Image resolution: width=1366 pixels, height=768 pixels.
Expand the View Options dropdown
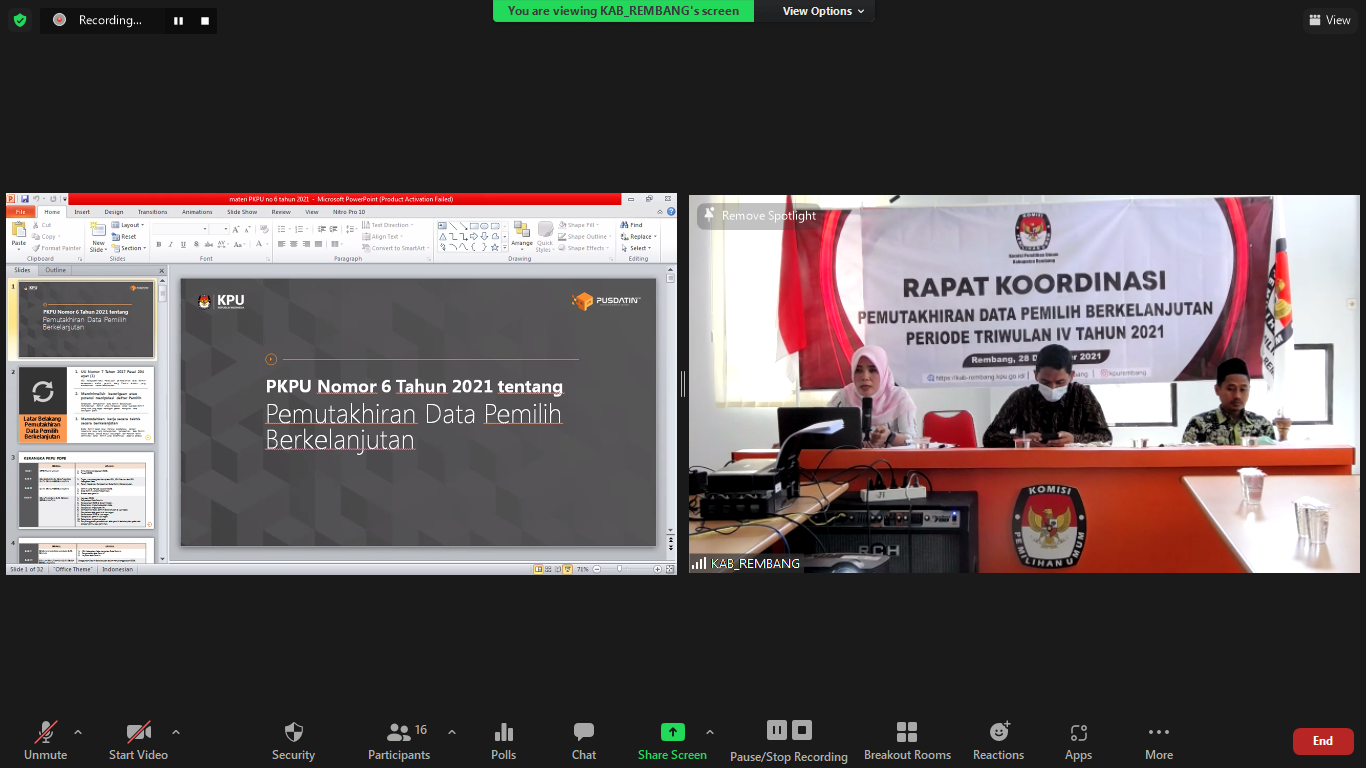[x=823, y=11]
